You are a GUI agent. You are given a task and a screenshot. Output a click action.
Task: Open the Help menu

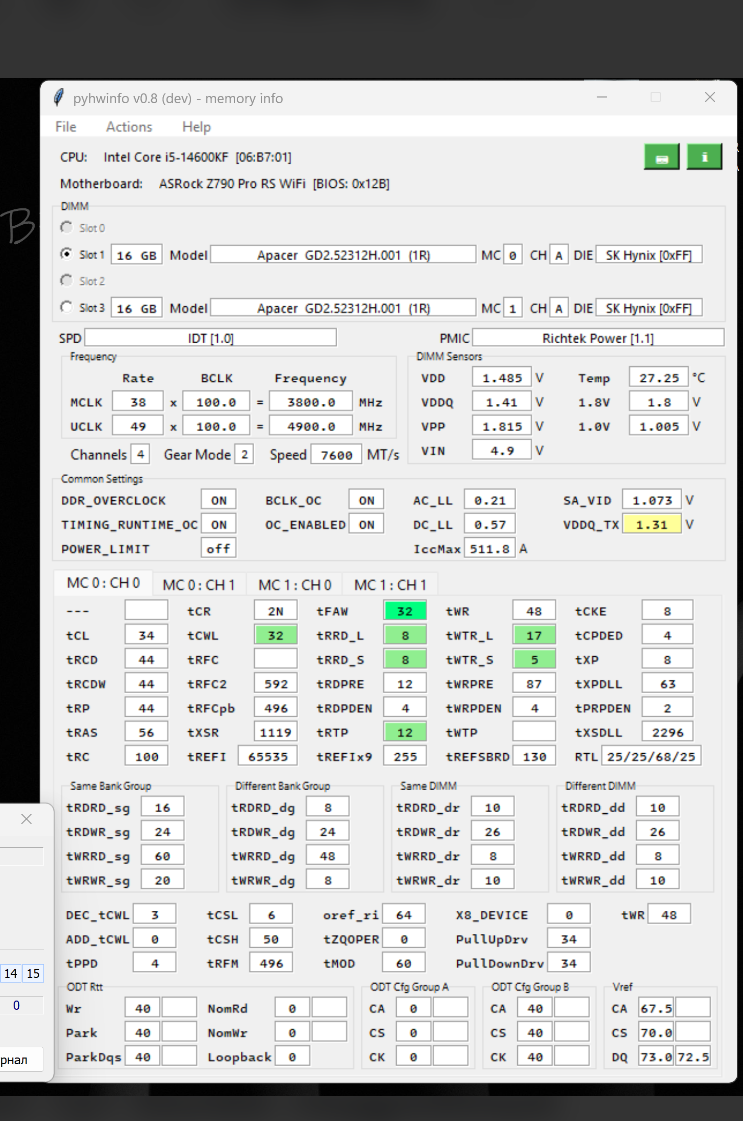(196, 127)
